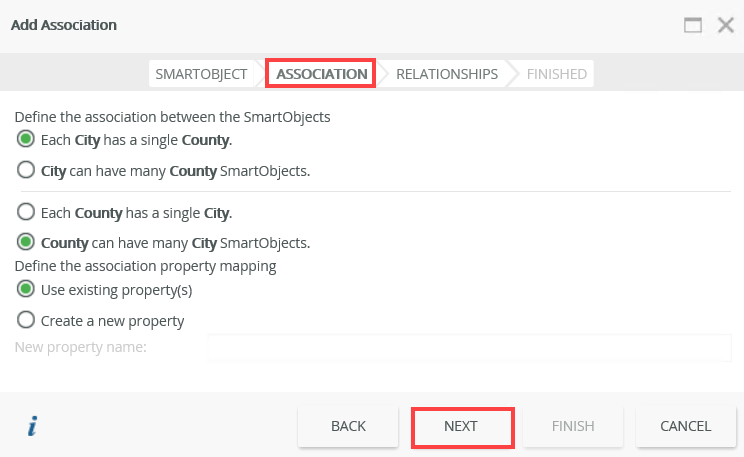Choose 'Create a new property' option
744x457 pixels.
click(26, 321)
